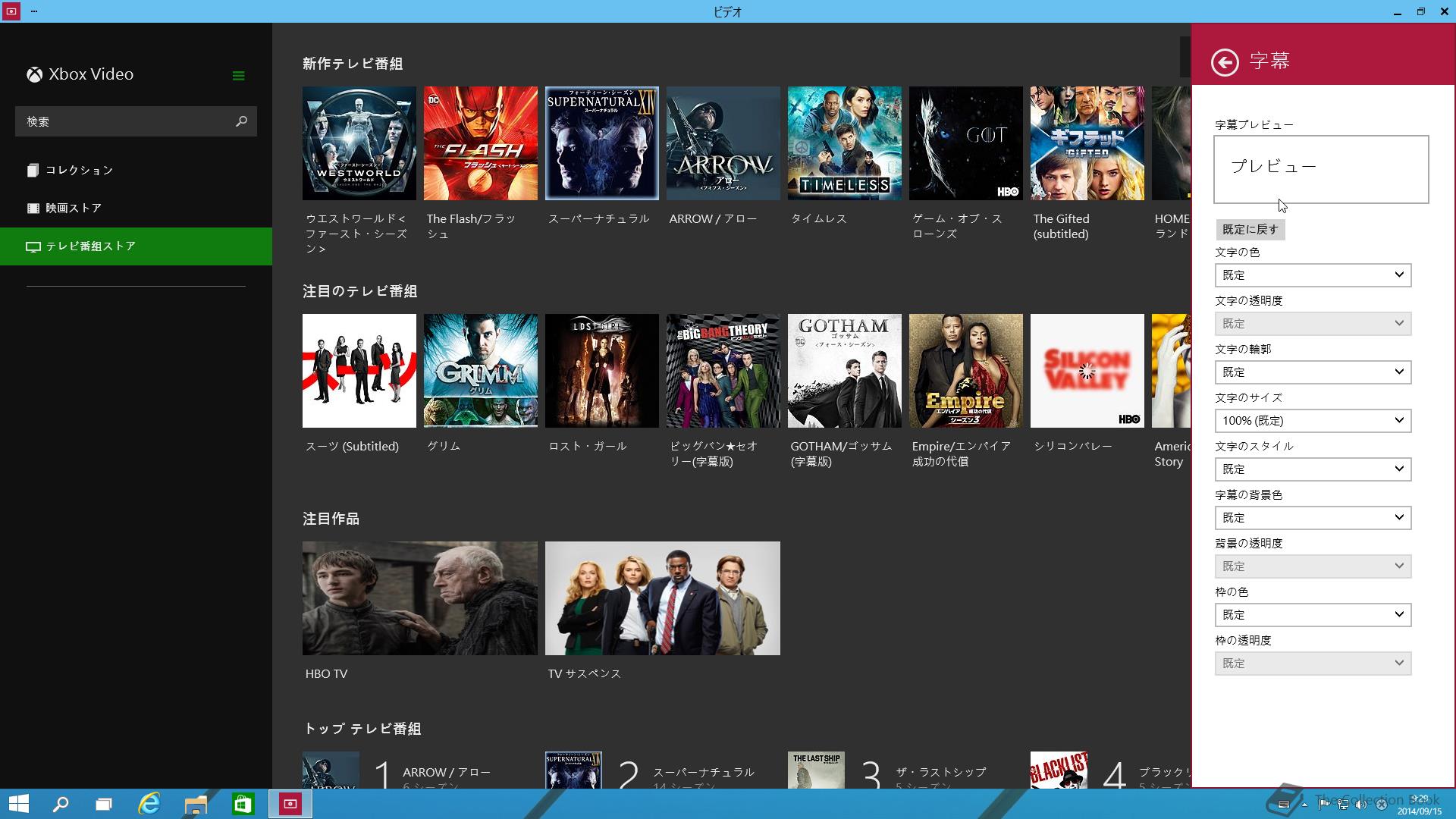Screen dimensions: 1456x819
Task: Open File Explorer from taskbar
Action: (x=196, y=804)
